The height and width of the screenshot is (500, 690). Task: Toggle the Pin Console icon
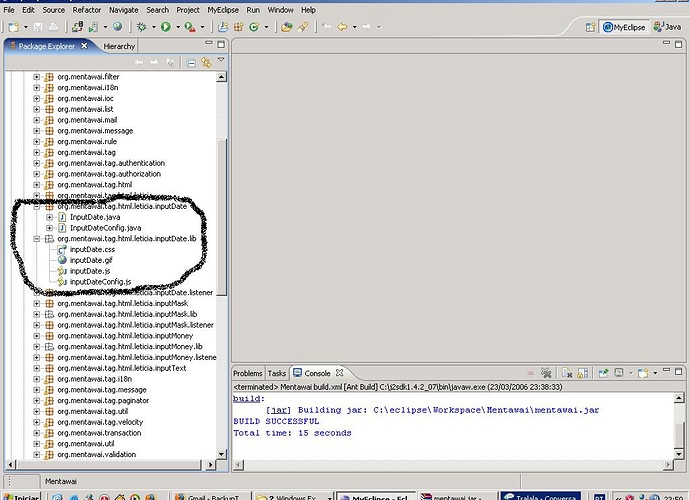(x=603, y=373)
